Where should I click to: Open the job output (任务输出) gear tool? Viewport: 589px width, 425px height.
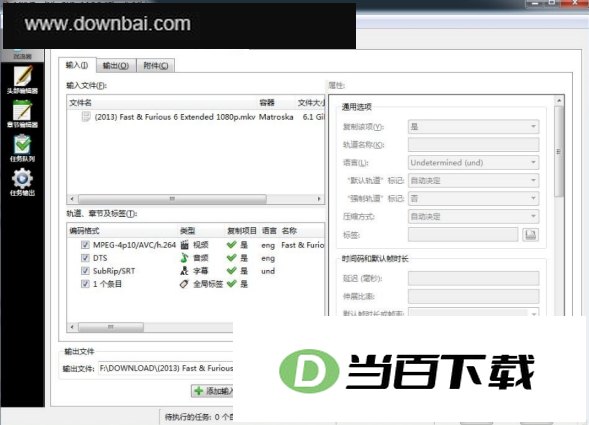point(23,182)
